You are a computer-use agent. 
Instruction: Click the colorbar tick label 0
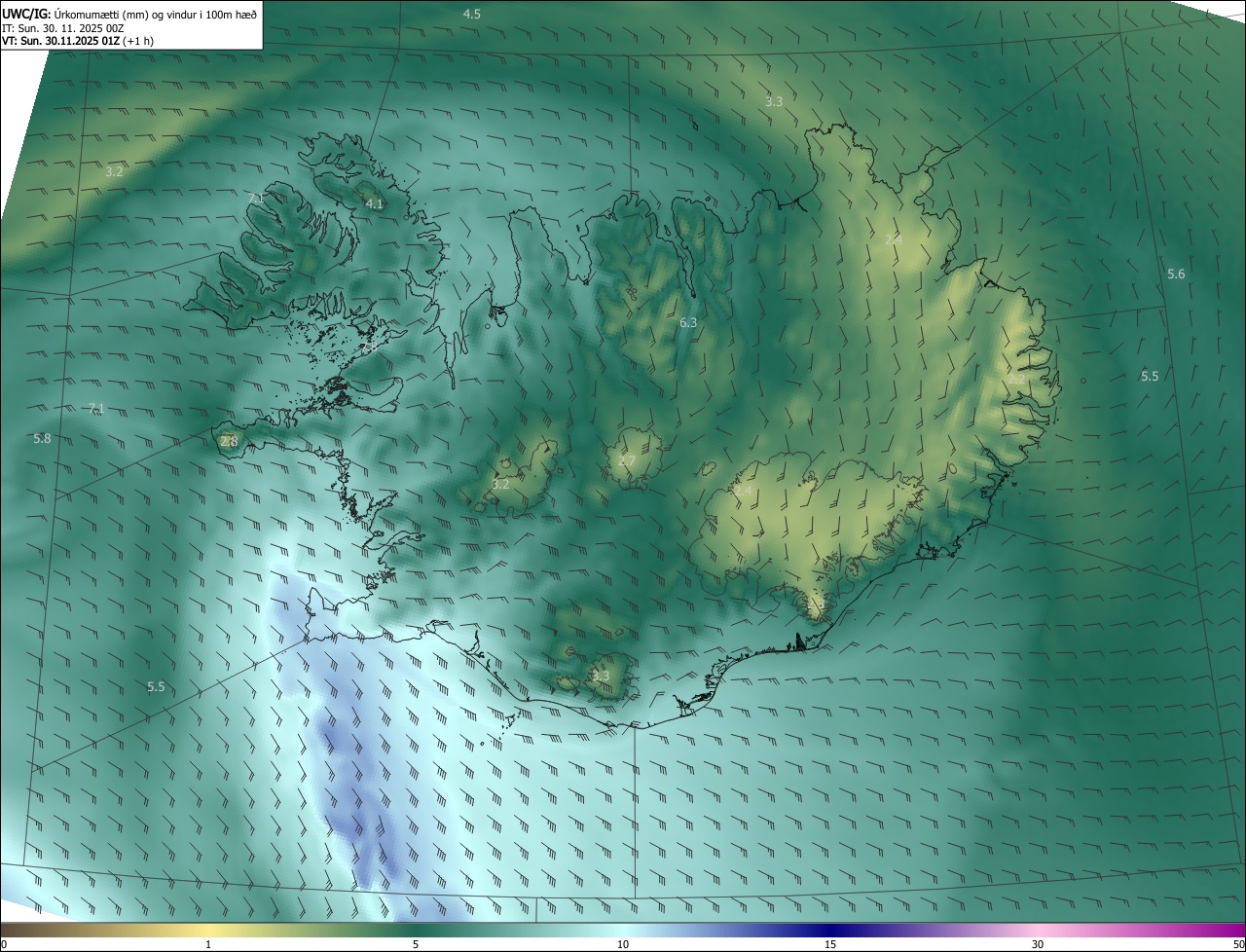(x=4, y=944)
